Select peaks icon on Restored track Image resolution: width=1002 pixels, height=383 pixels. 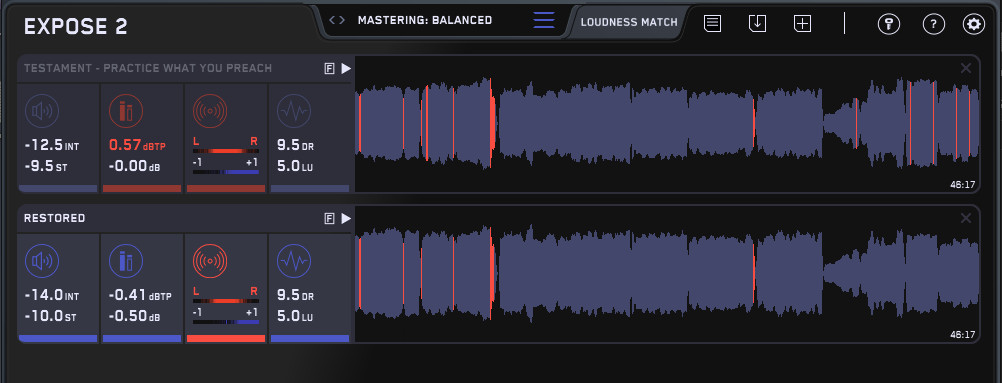pos(126,261)
